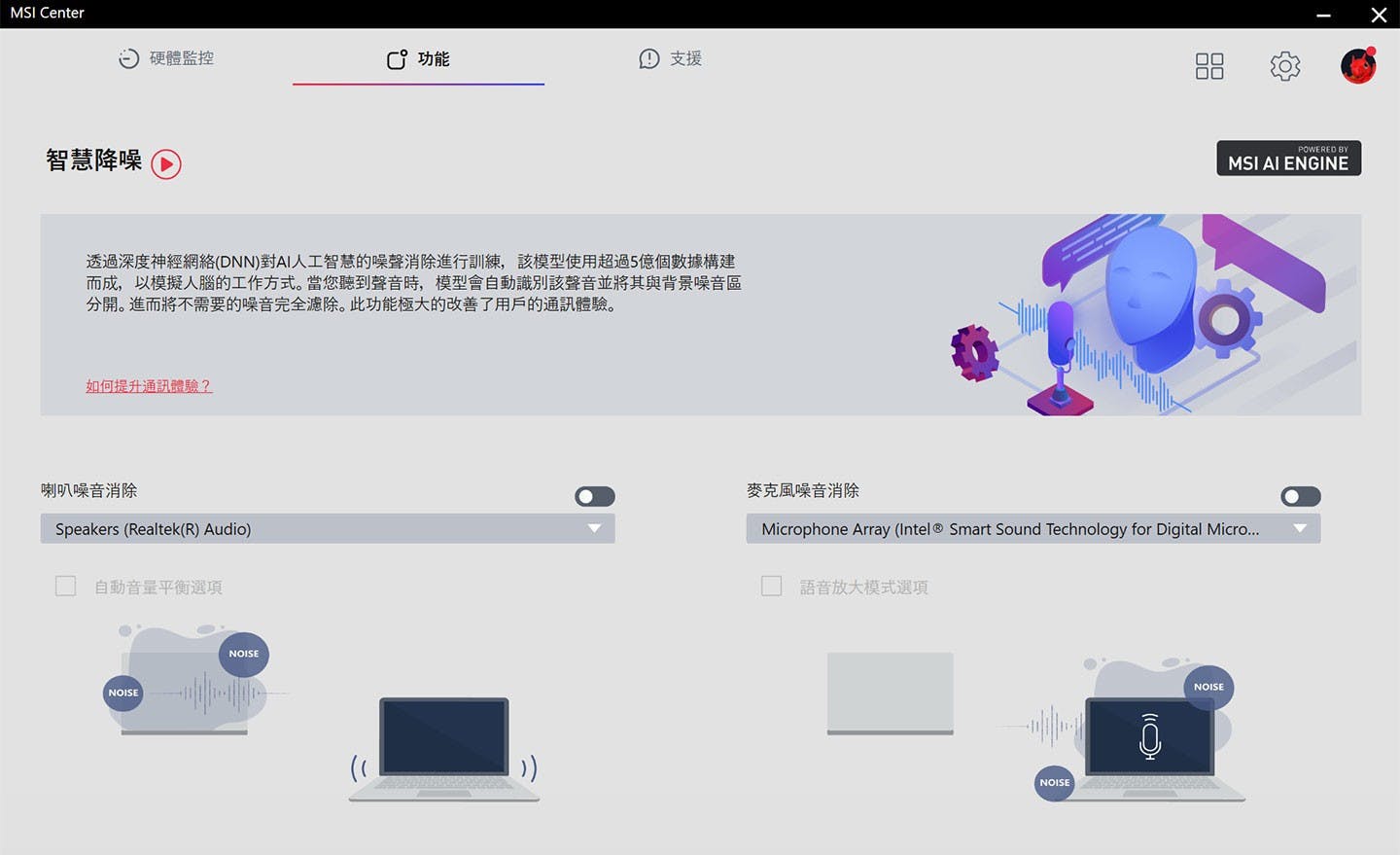The height and width of the screenshot is (855, 1400).
Task: Open the 硬體監控 hardware monitoring tab
Action: coord(166,58)
